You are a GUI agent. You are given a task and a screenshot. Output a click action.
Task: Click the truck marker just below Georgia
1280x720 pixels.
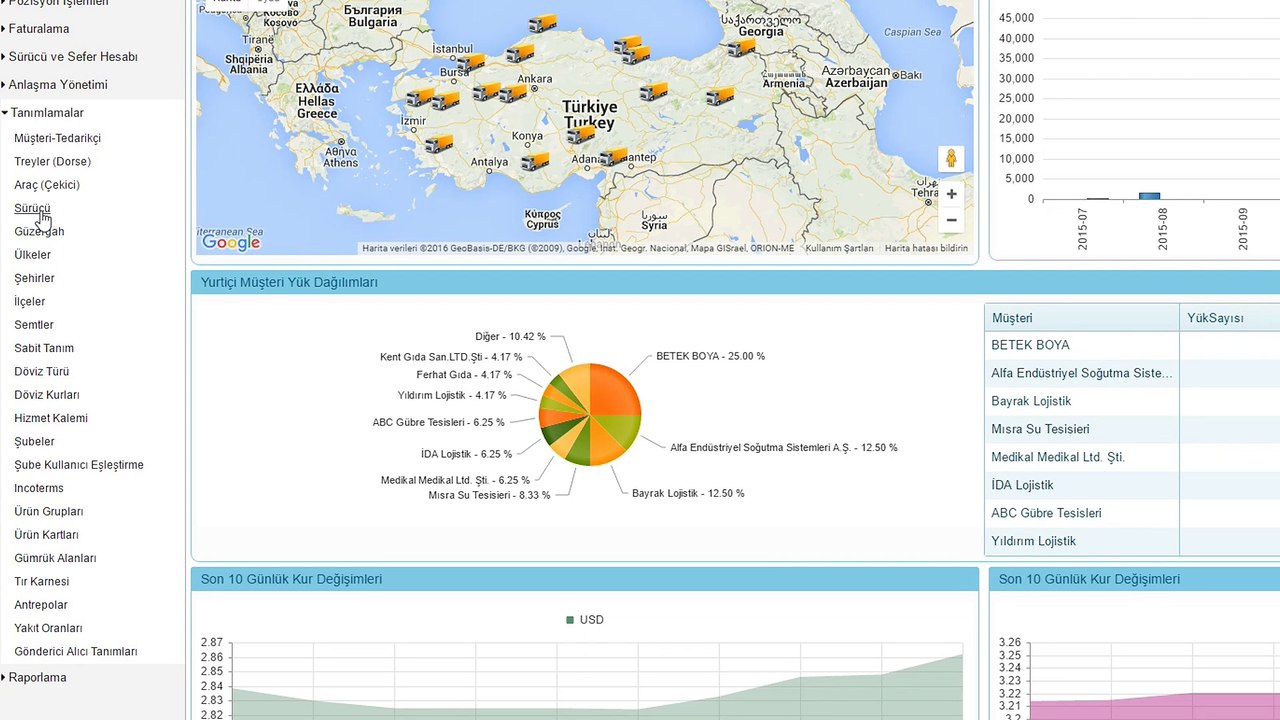[741, 46]
